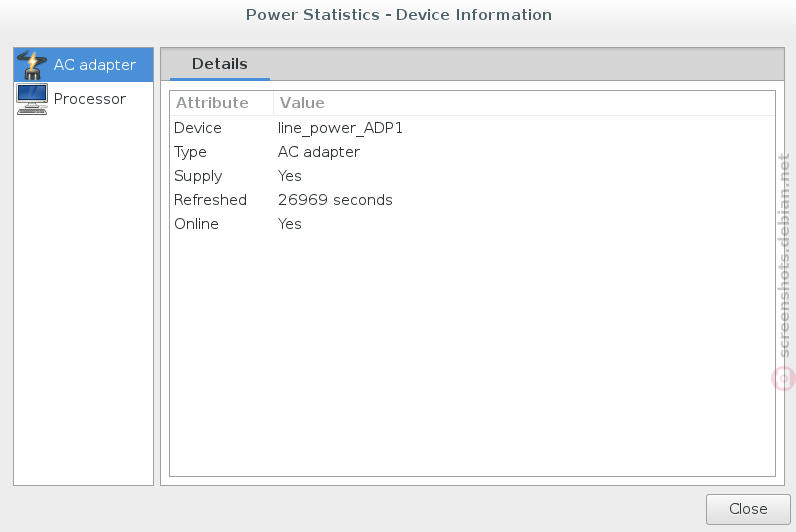Select the Type attribute cell
Screen dimensions: 796x532
(x=190, y=152)
